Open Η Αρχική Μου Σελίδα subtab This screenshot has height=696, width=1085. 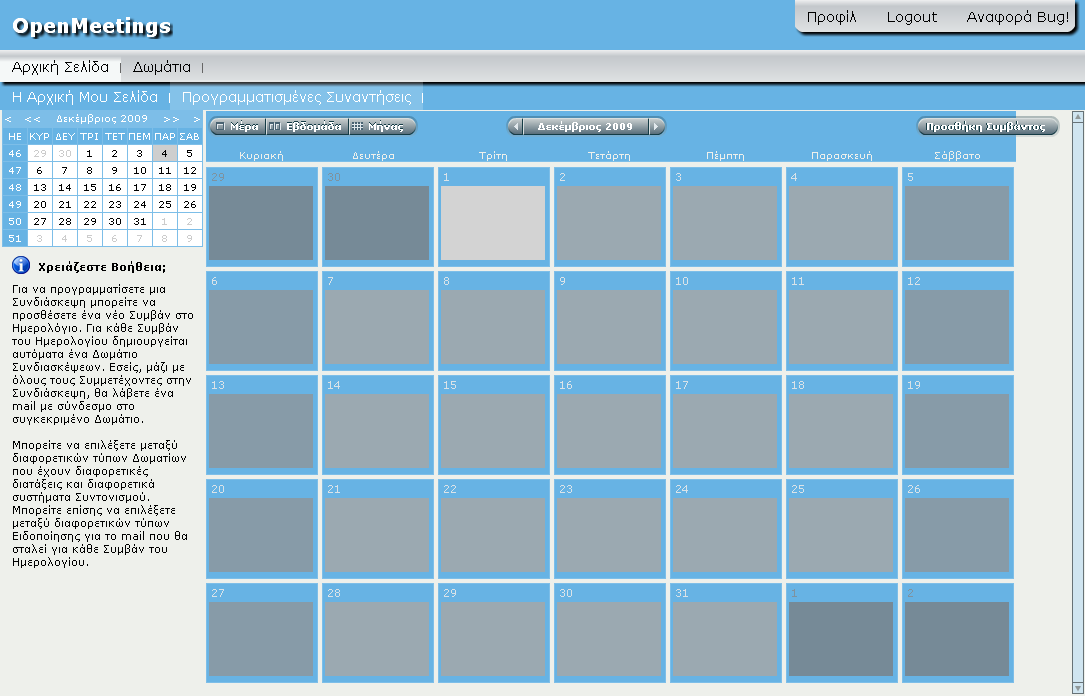point(84,98)
